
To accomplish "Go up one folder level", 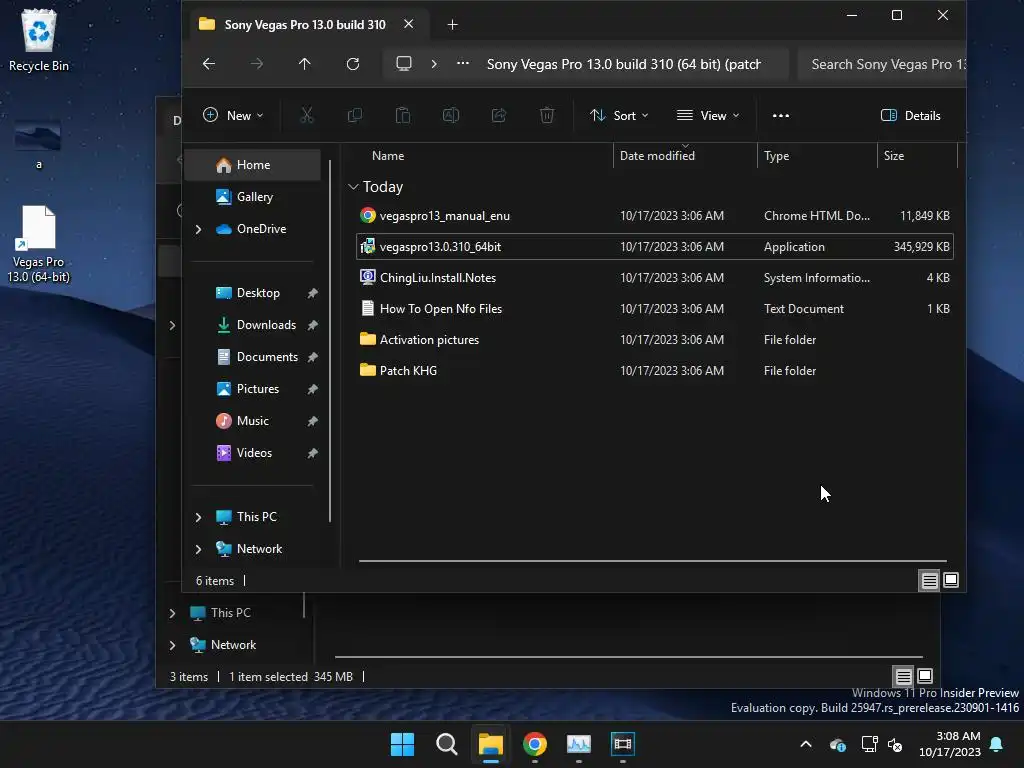I will tap(304, 64).
